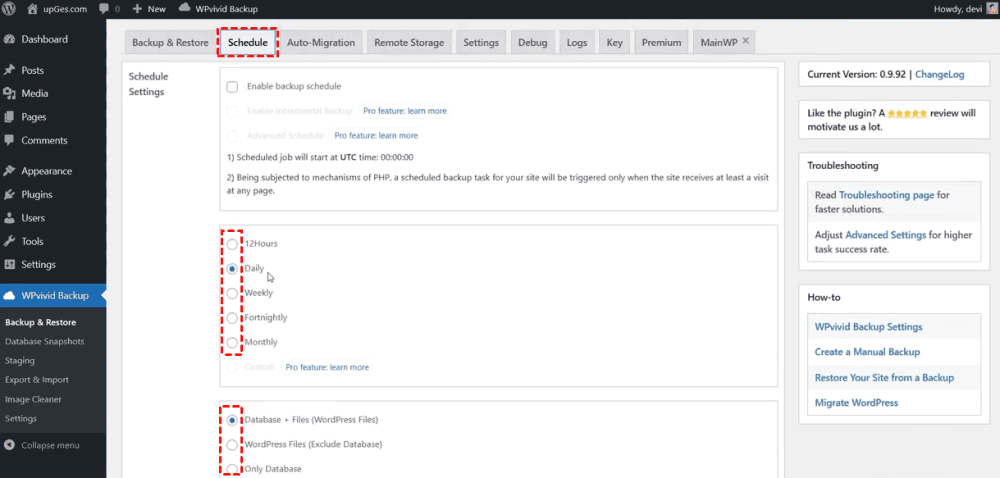Open Custom Pro feature learn more link
The image size is (1000, 478).
(x=327, y=367)
